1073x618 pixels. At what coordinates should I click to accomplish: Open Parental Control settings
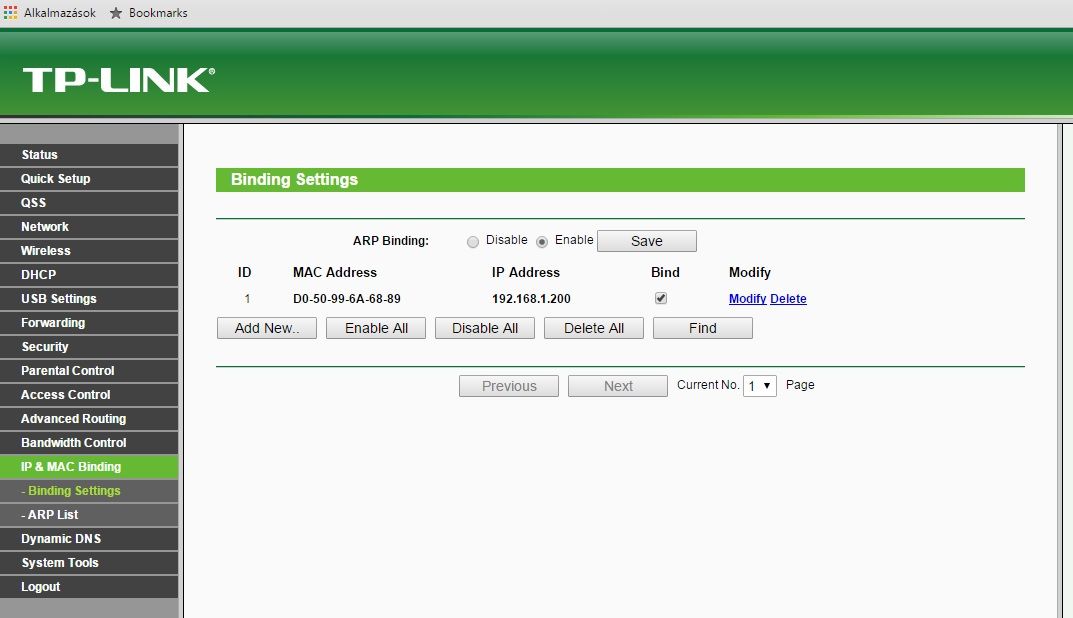click(x=89, y=370)
